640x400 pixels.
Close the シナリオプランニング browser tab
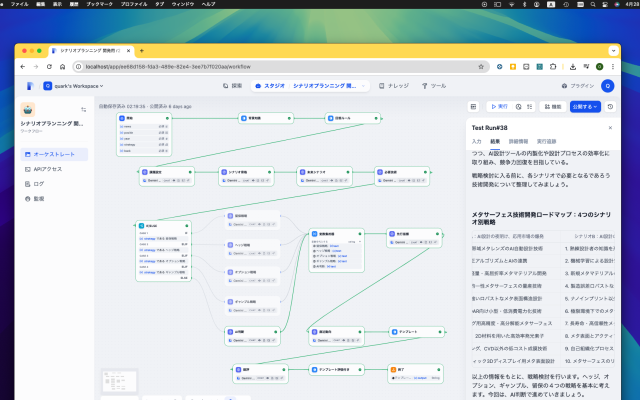click(x=128, y=51)
